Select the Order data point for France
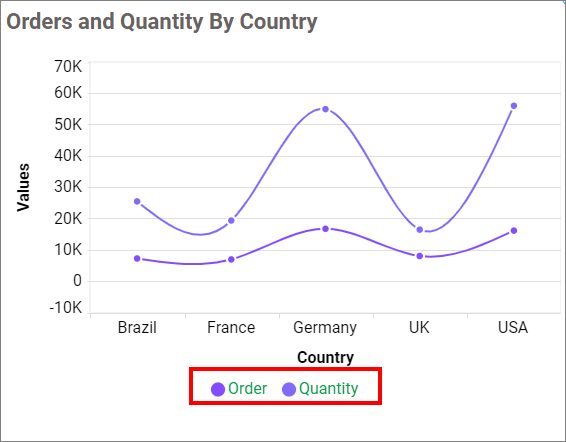Screen dimensions: 566x442 coord(231,259)
